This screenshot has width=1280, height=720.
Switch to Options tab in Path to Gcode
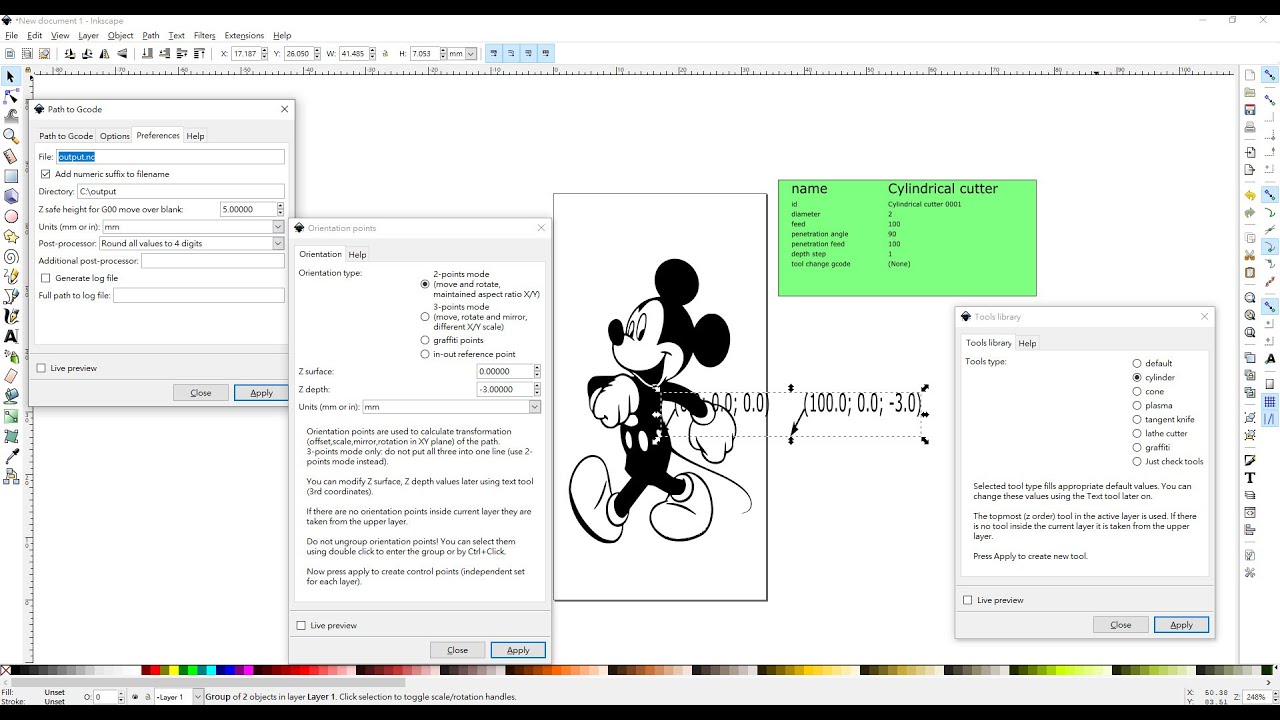point(114,136)
